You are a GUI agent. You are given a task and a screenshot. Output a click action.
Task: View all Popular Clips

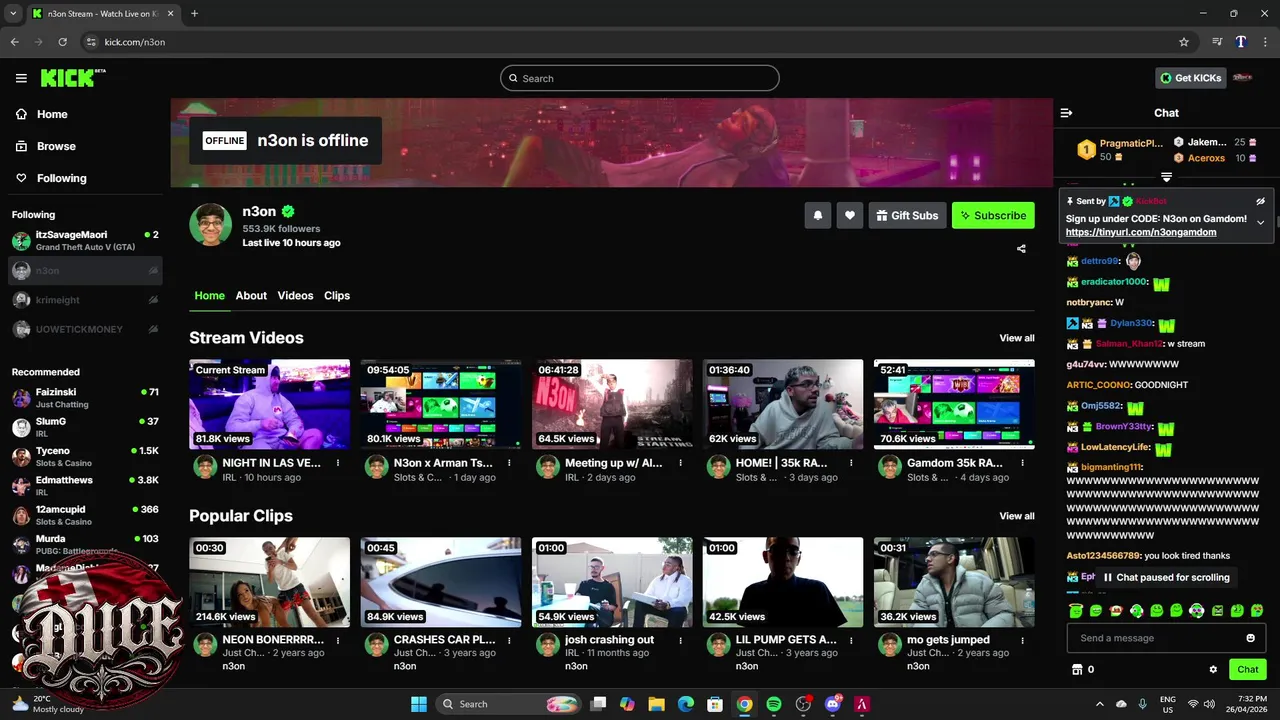[1017, 516]
